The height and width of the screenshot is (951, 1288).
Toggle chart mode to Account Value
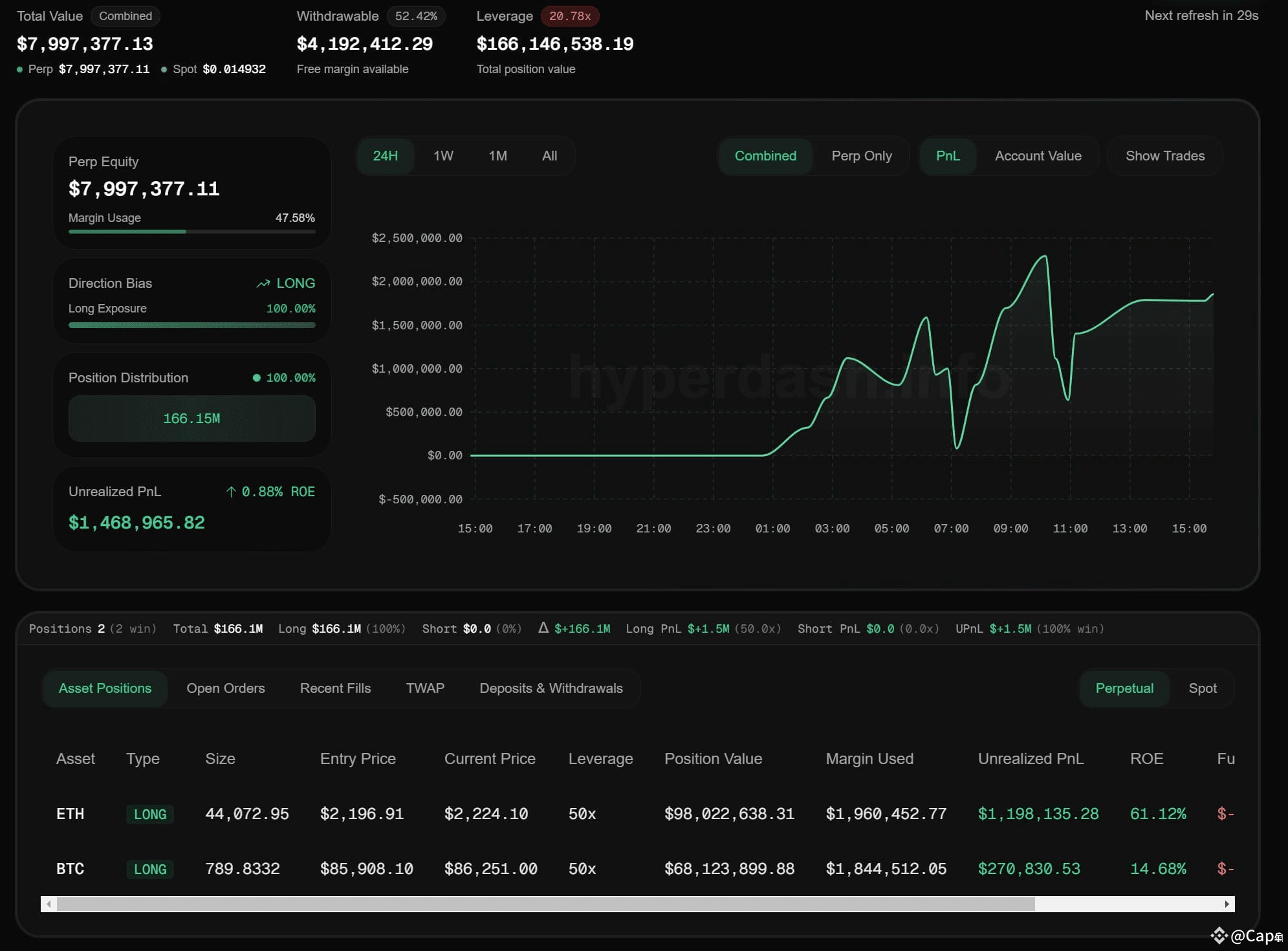(1038, 156)
